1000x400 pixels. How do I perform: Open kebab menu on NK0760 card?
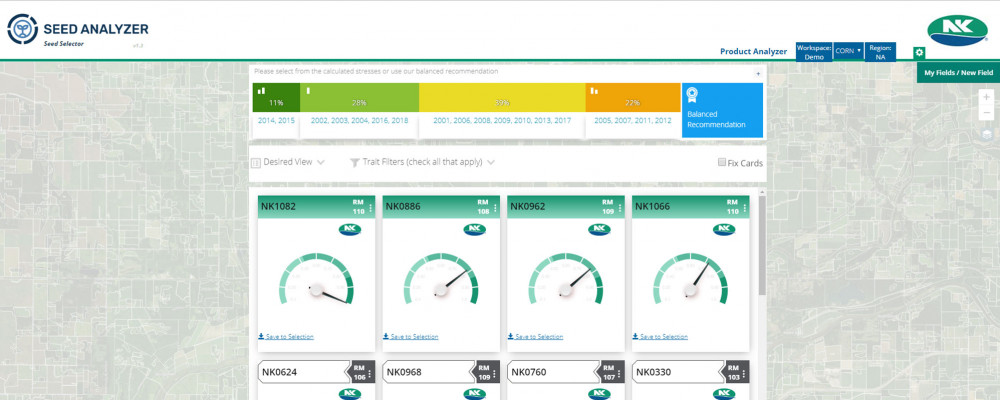coord(619,373)
